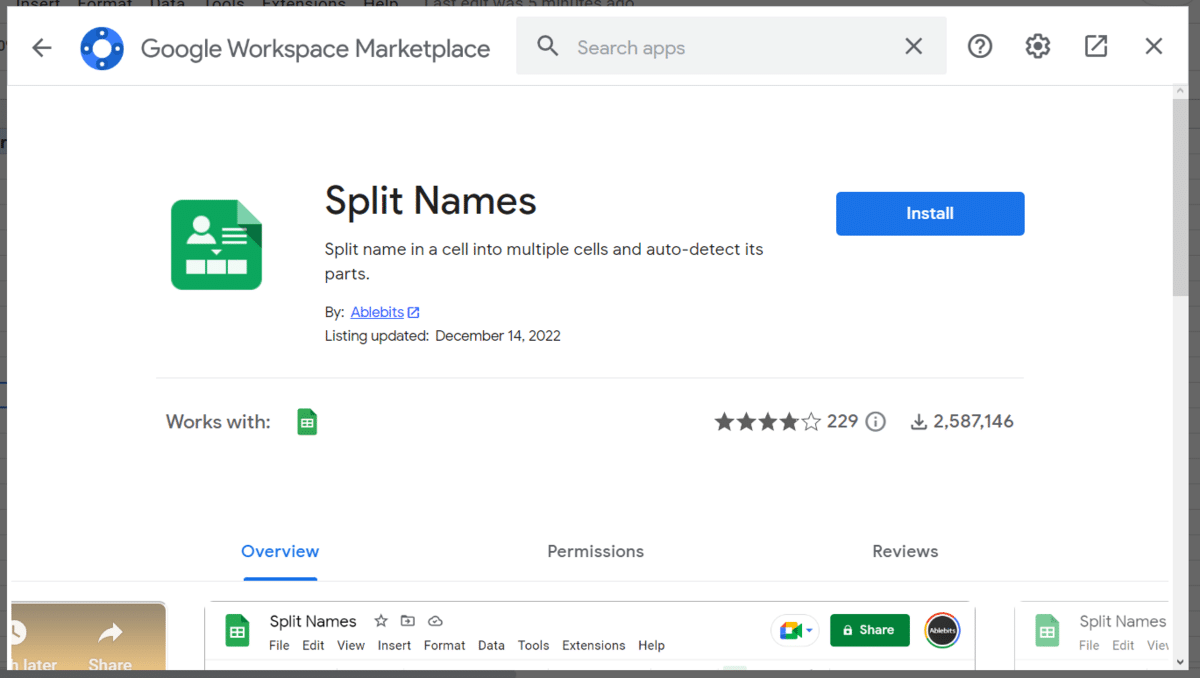Open the Reviews tab
Viewport: 1200px width, 678px height.
[905, 551]
